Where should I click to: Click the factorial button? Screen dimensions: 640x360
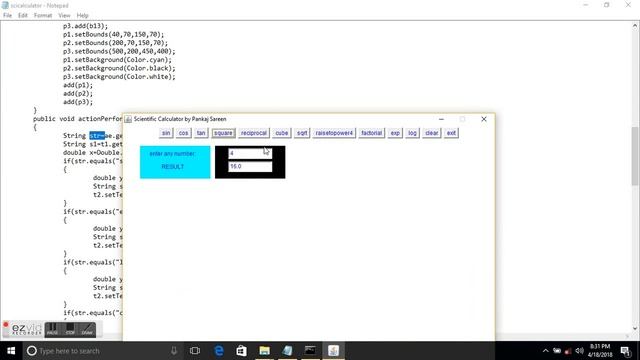click(371, 133)
